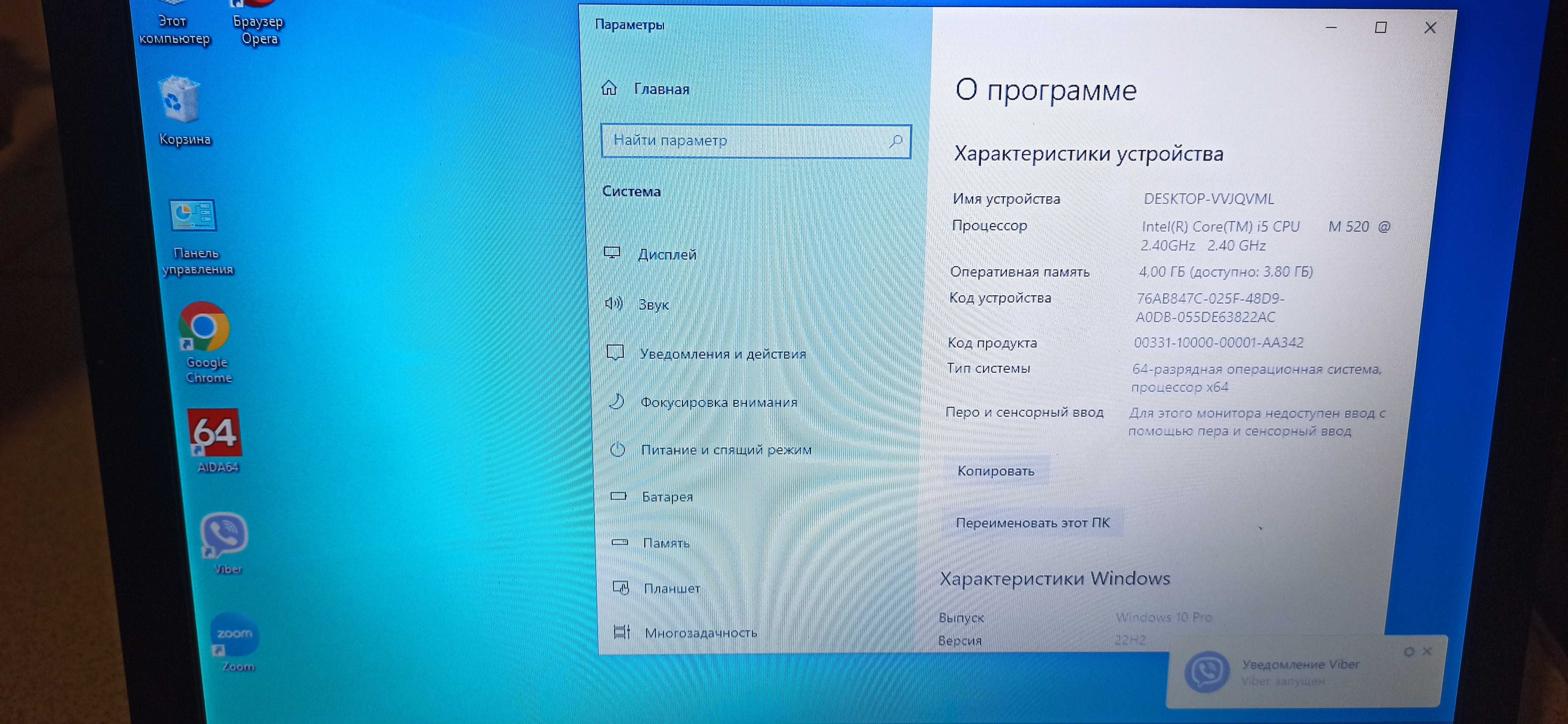This screenshot has width=1568, height=724.
Task: Click the Планшет tablet icon
Action: pos(621,588)
